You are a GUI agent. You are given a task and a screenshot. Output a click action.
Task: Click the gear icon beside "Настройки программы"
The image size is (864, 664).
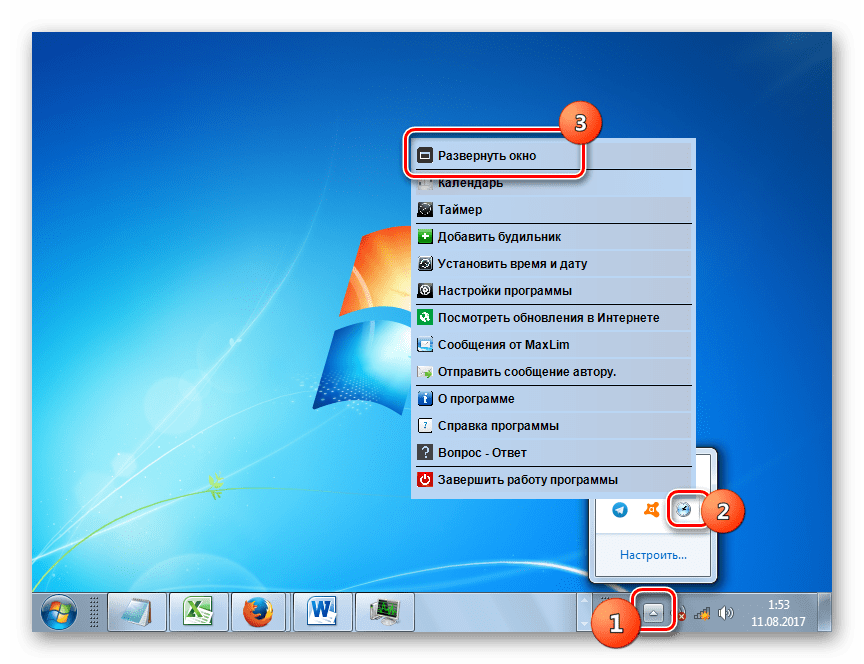tap(425, 291)
